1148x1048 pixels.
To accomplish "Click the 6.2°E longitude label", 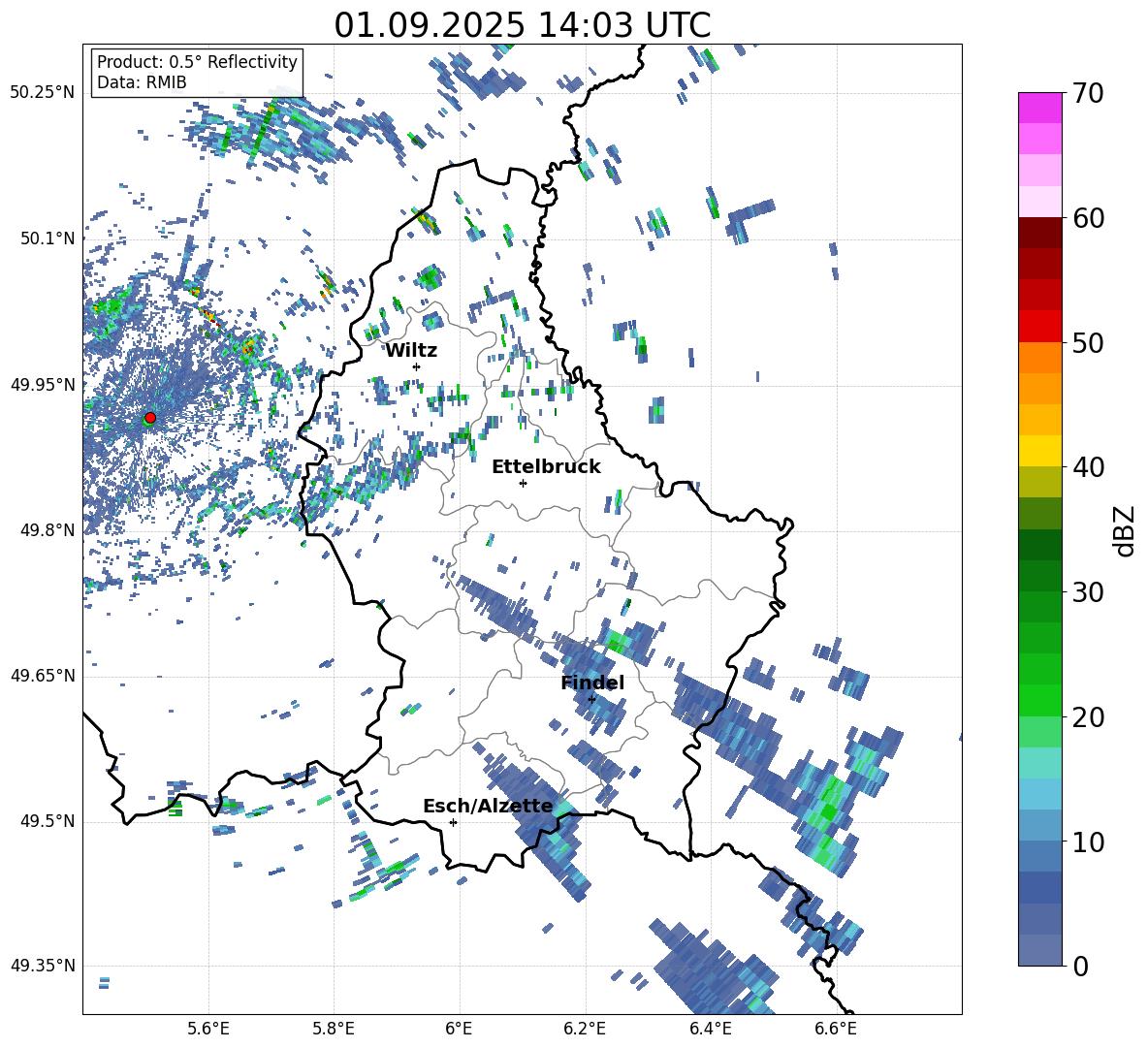I will (x=585, y=1029).
